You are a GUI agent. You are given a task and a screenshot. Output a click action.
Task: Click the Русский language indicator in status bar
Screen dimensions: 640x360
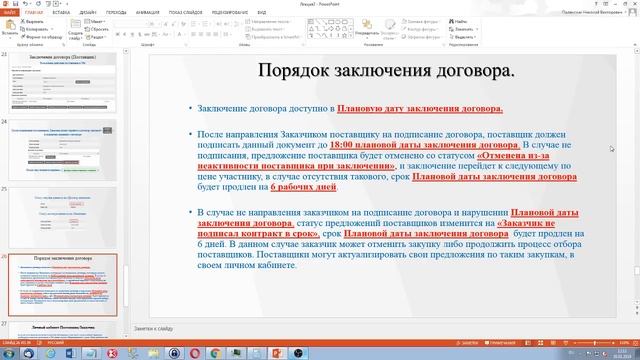(56, 343)
